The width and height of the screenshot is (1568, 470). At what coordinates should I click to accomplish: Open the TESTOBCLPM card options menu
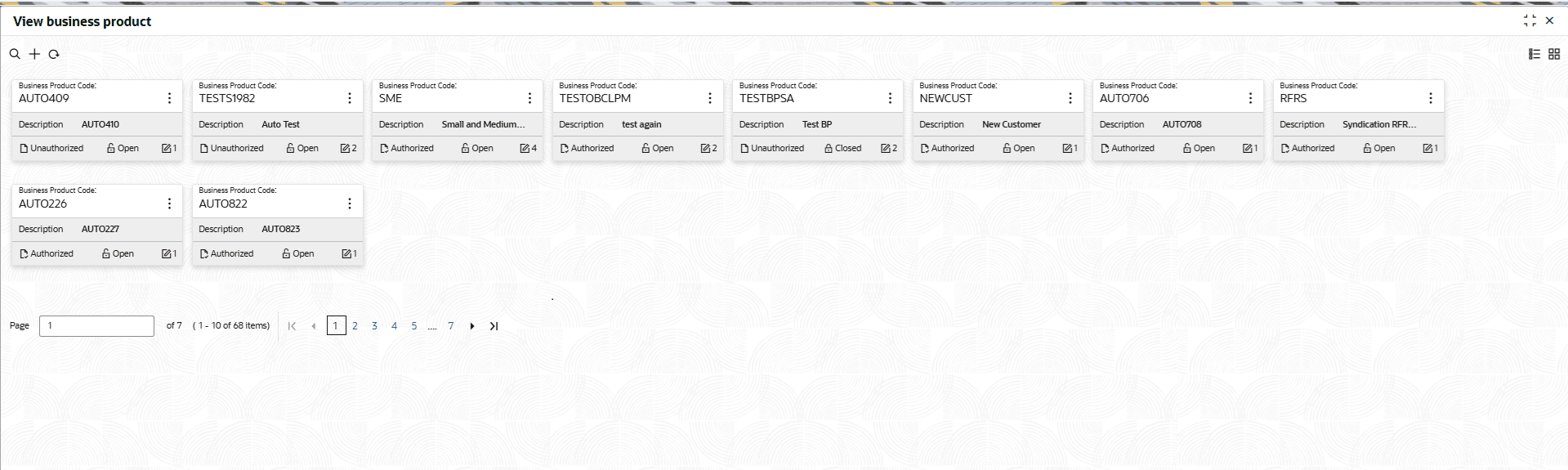pyautogui.click(x=710, y=98)
